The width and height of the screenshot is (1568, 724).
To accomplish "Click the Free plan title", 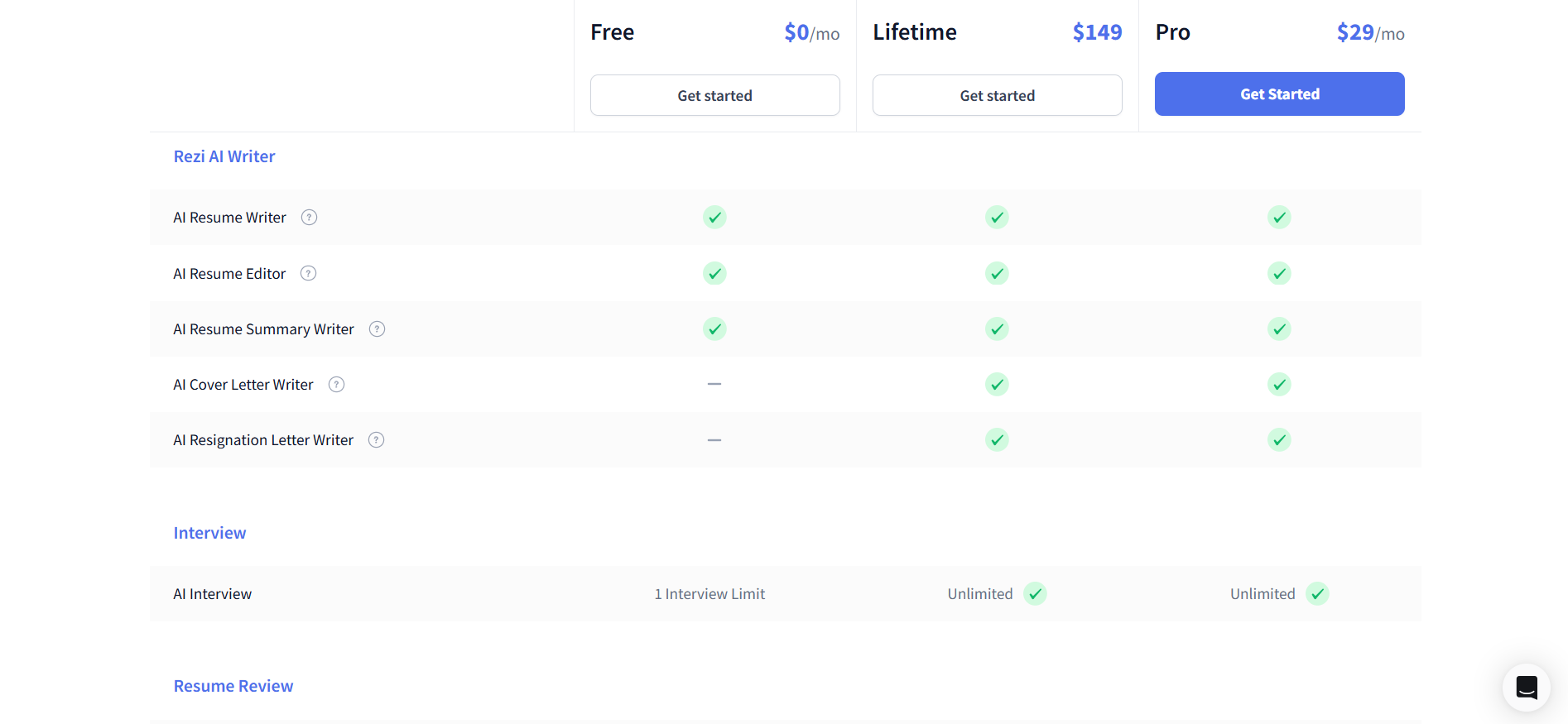I will [x=613, y=32].
